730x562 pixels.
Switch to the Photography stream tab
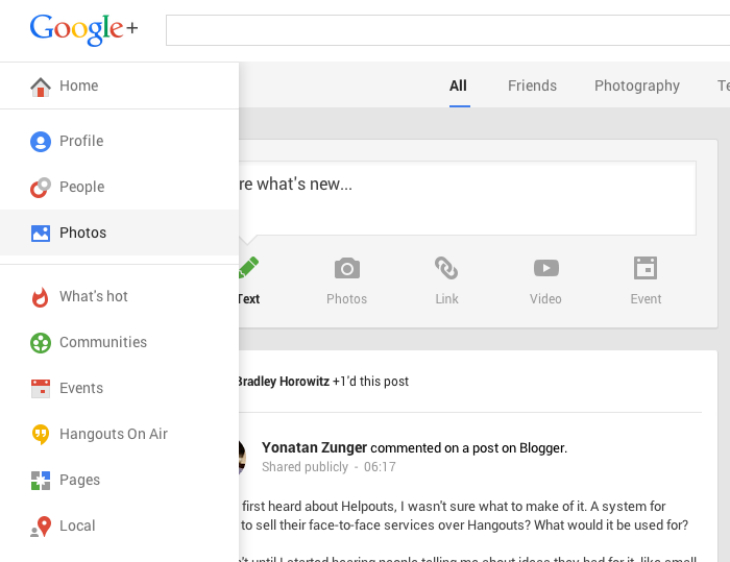click(x=637, y=86)
